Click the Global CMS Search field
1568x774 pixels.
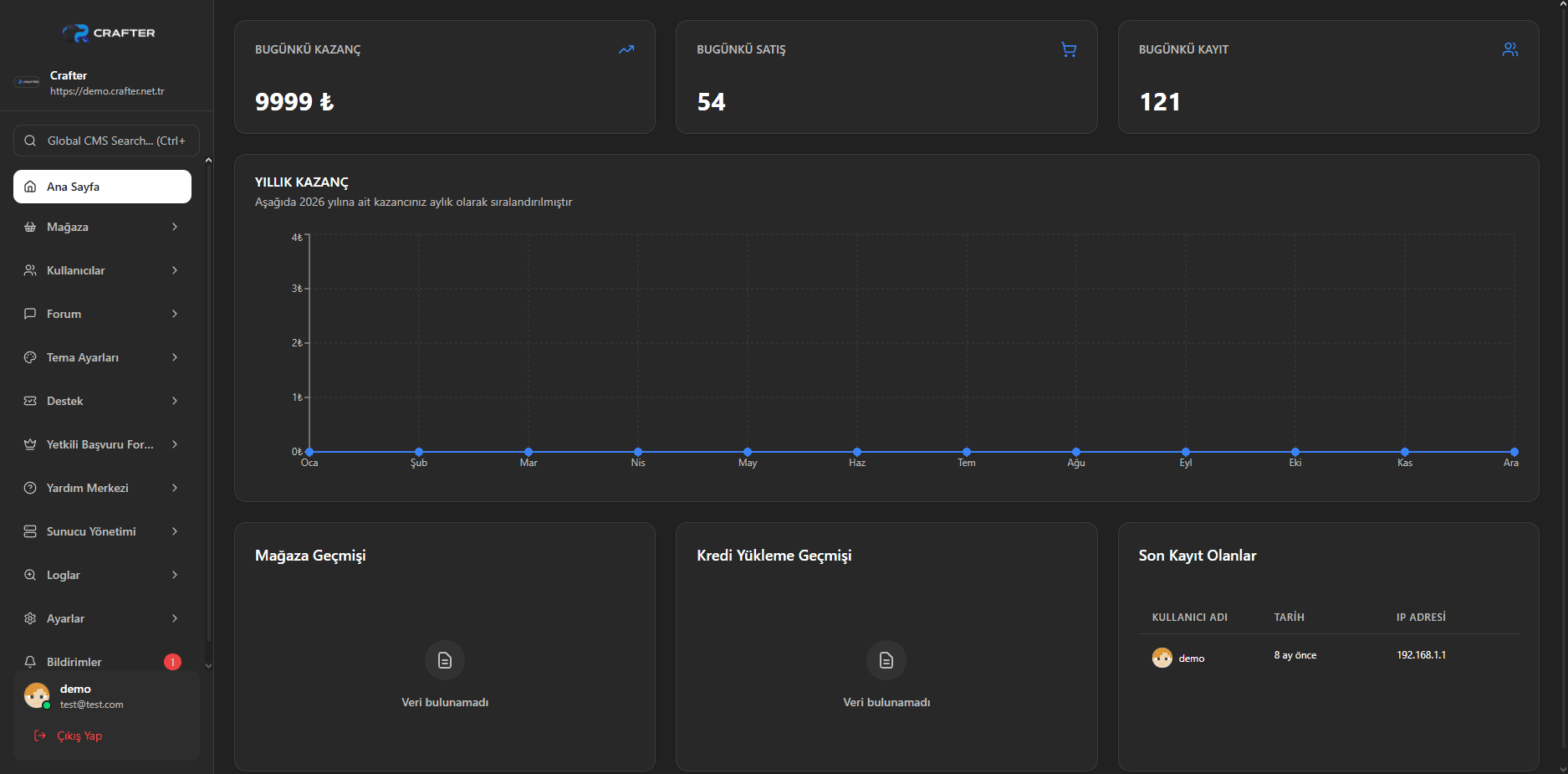point(106,141)
